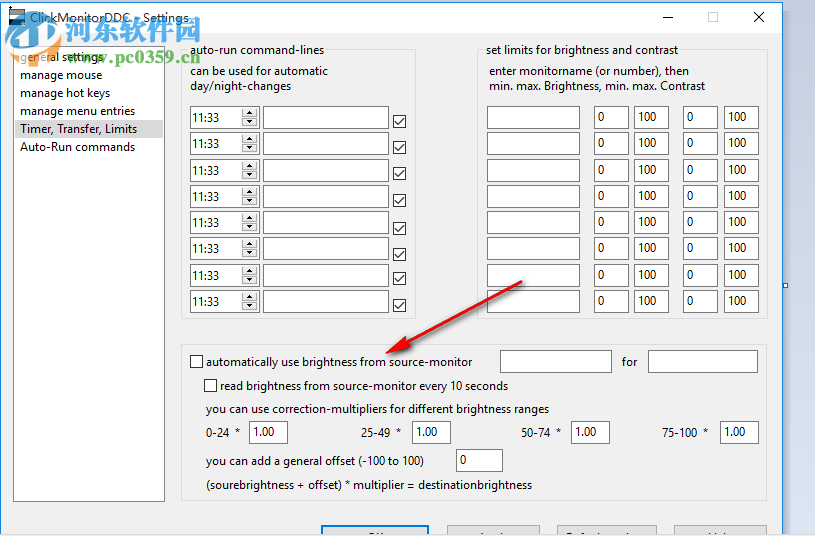Focus the first auto-run command-line text box
This screenshot has width=815, height=536.
[x=326, y=117]
